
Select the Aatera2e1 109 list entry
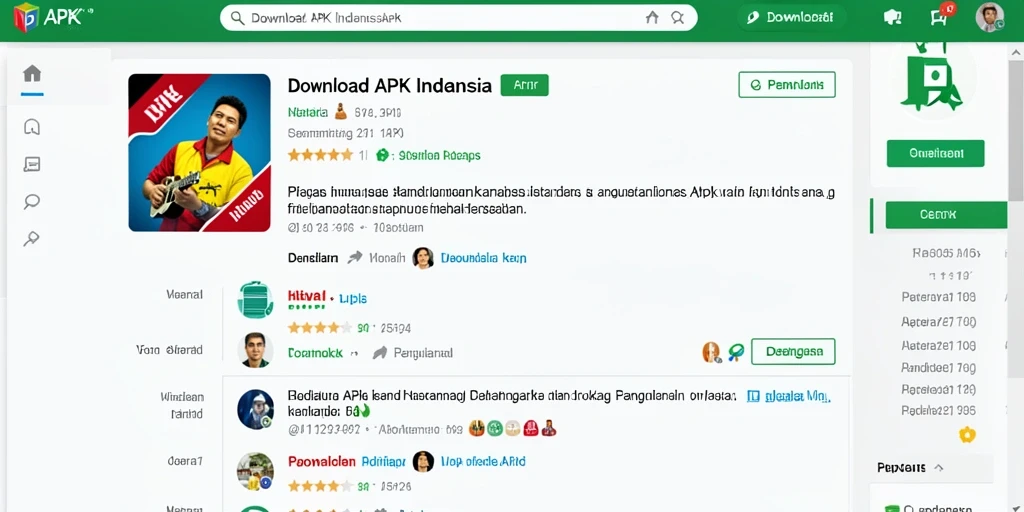(x=938, y=345)
